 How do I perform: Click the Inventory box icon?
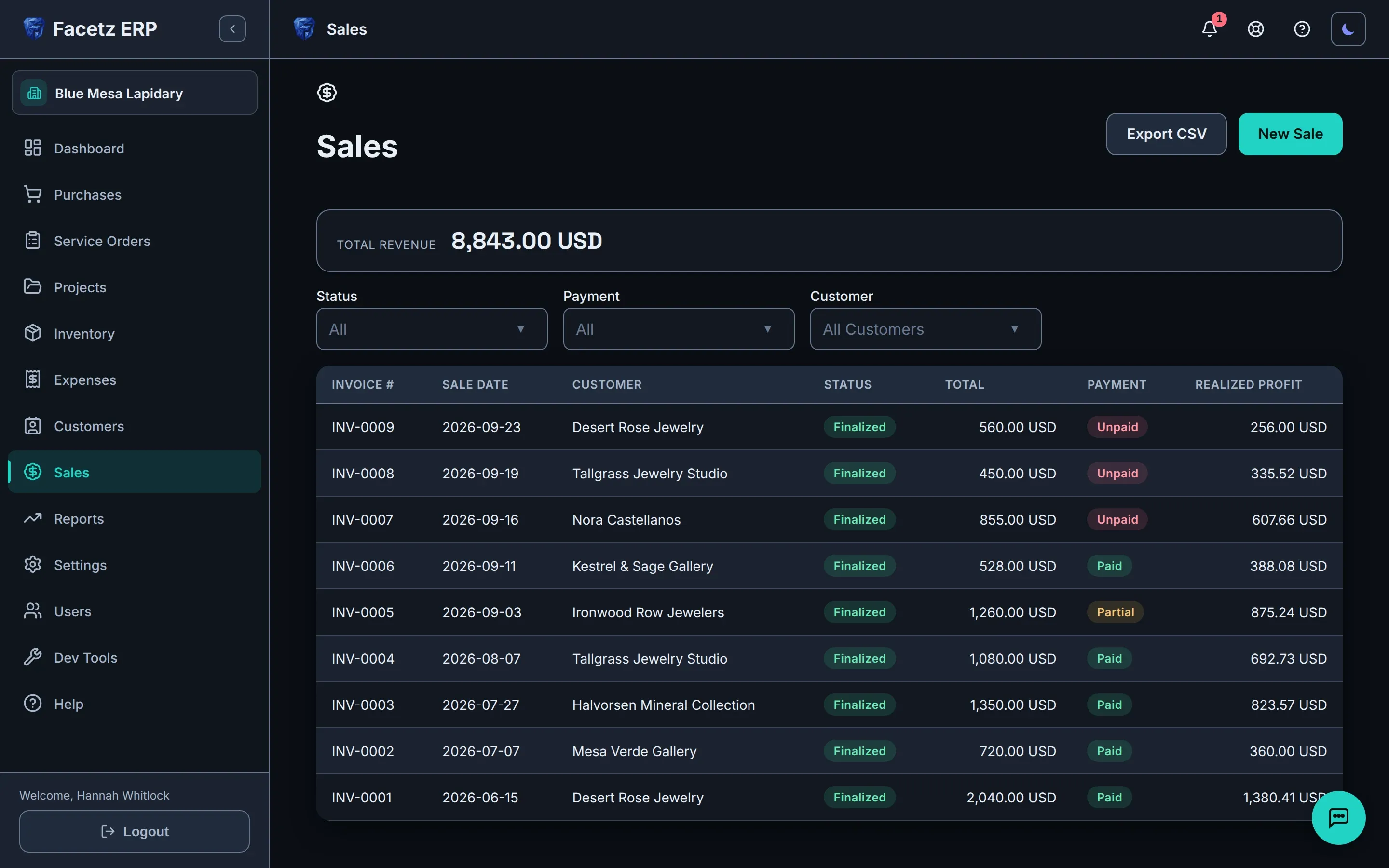33,333
